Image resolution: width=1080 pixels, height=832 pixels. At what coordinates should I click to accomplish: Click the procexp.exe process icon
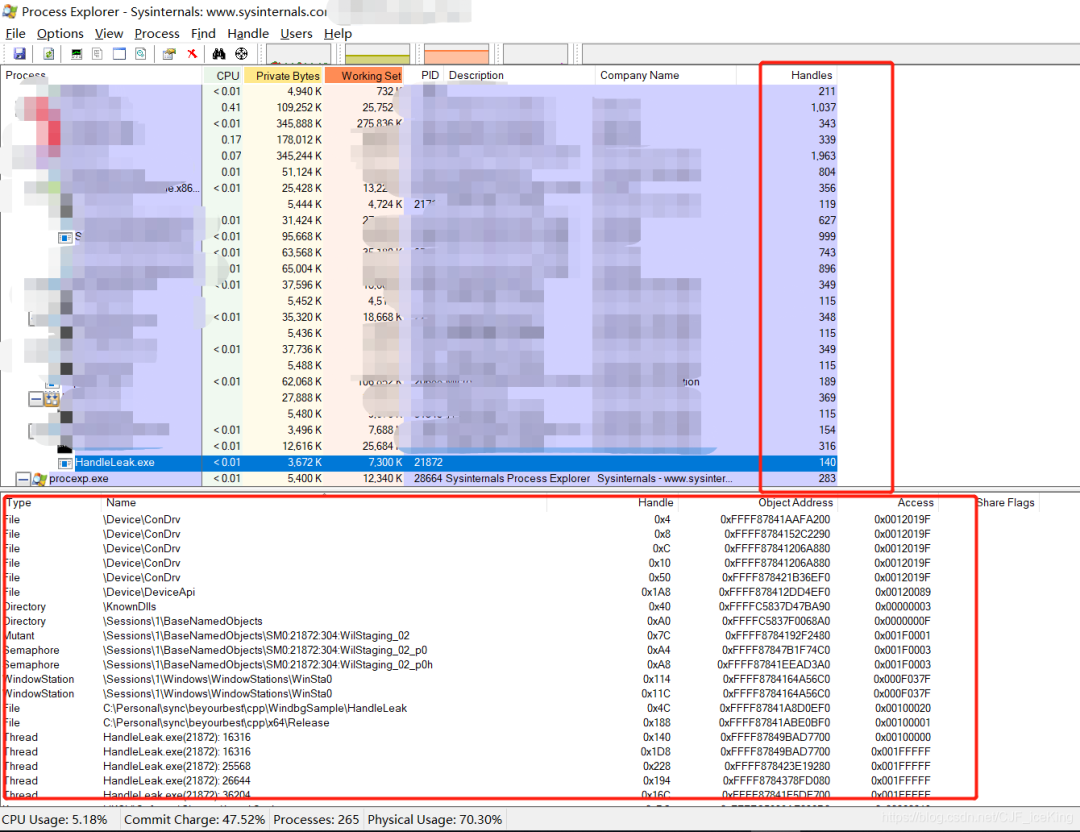(40, 479)
